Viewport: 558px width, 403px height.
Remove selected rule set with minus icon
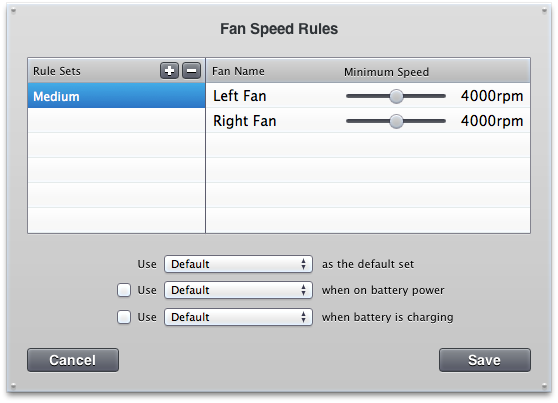pos(191,71)
